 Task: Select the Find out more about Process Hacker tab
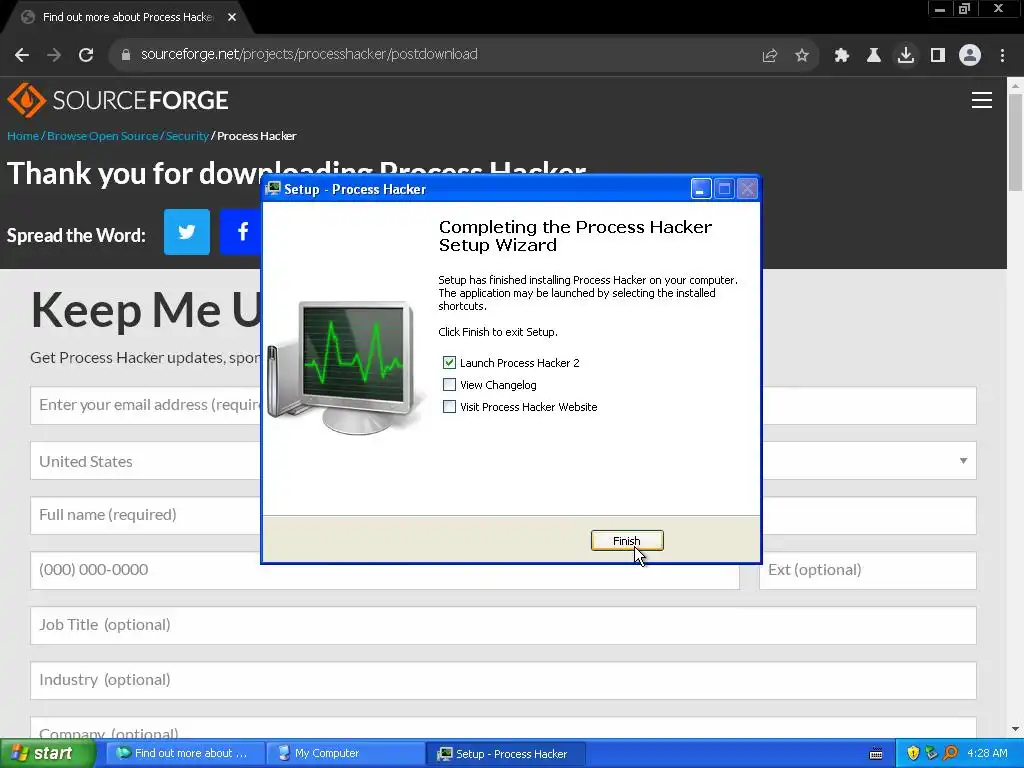[127, 17]
